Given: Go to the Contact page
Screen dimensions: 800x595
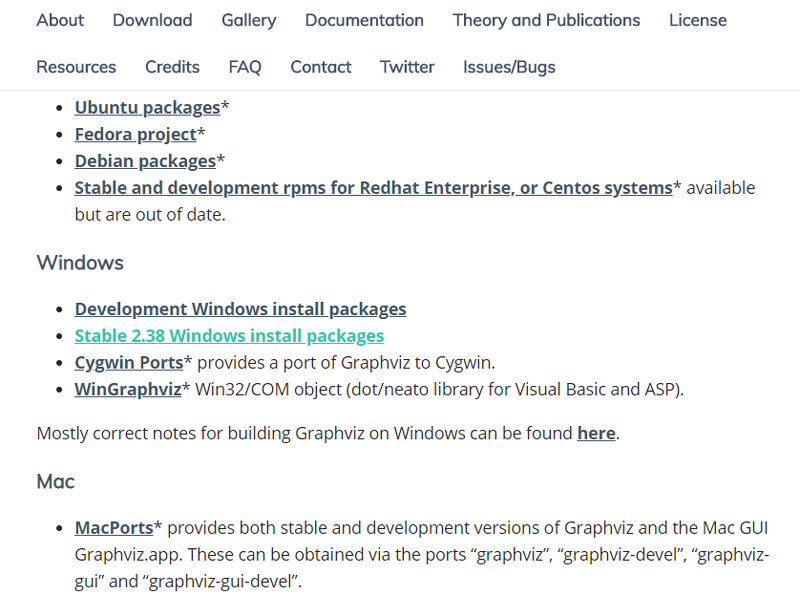Looking at the screenshot, I should pos(321,67).
